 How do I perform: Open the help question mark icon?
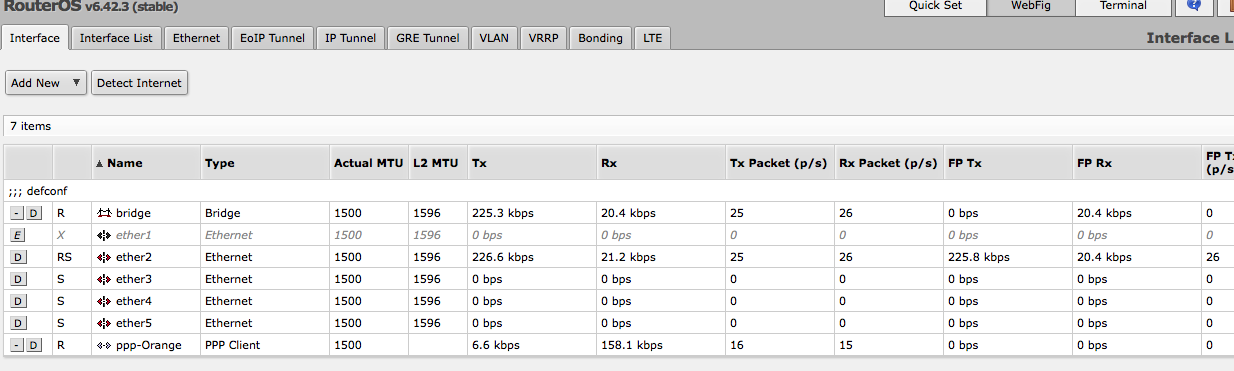pos(1194,6)
